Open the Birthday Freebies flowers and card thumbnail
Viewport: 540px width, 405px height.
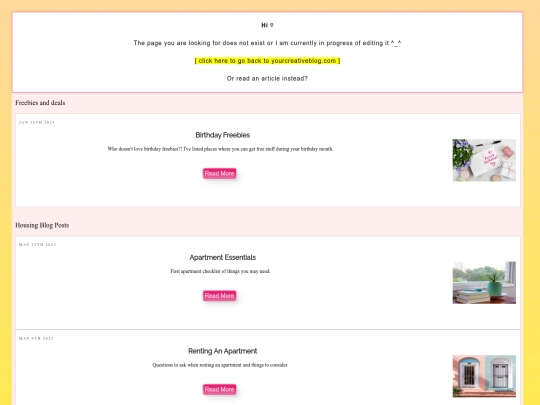pyautogui.click(x=484, y=160)
